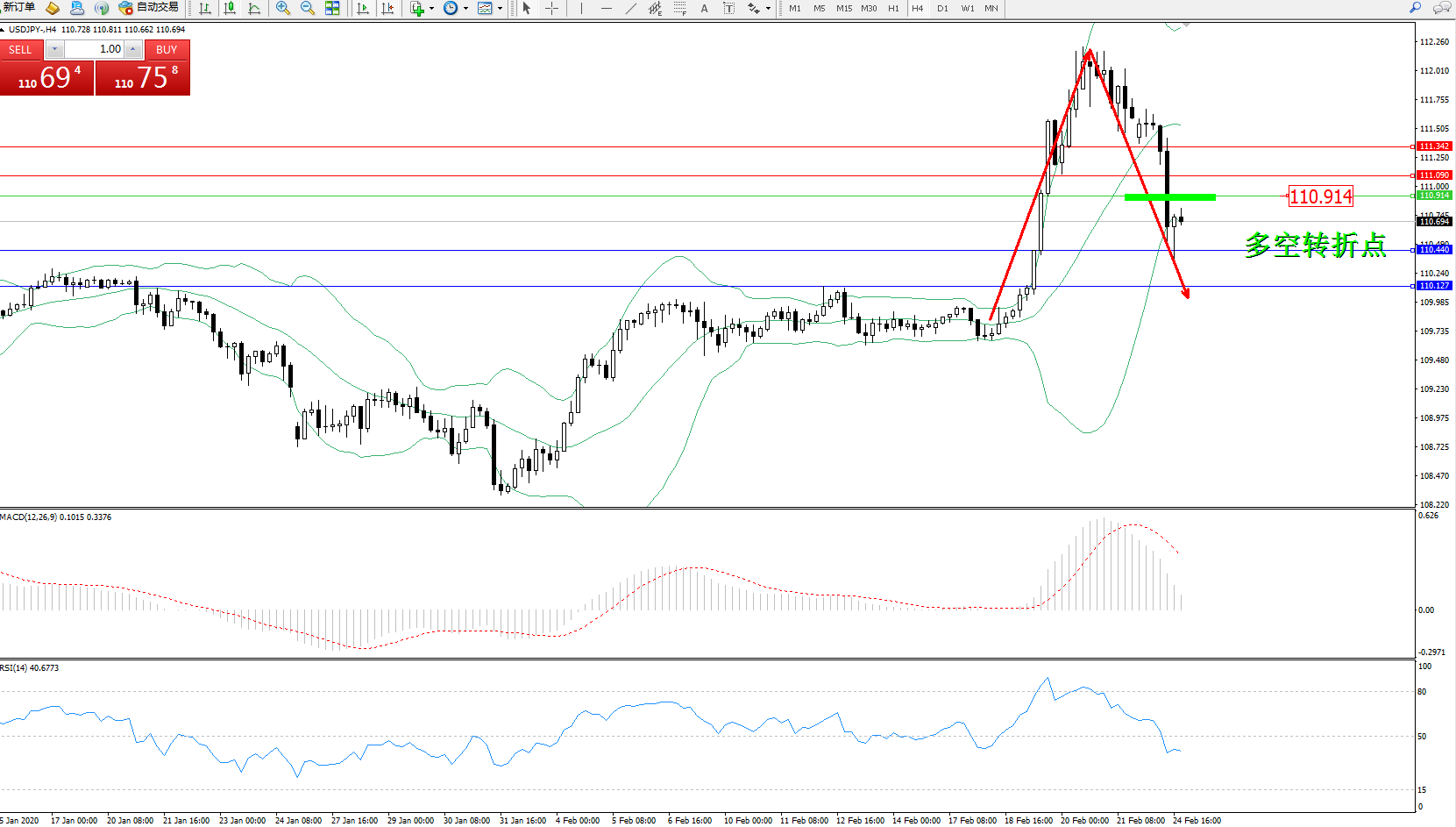This screenshot has height=827, width=1456.
Task: Click the zoom out magnifier icon
Action: click(308, 8)
